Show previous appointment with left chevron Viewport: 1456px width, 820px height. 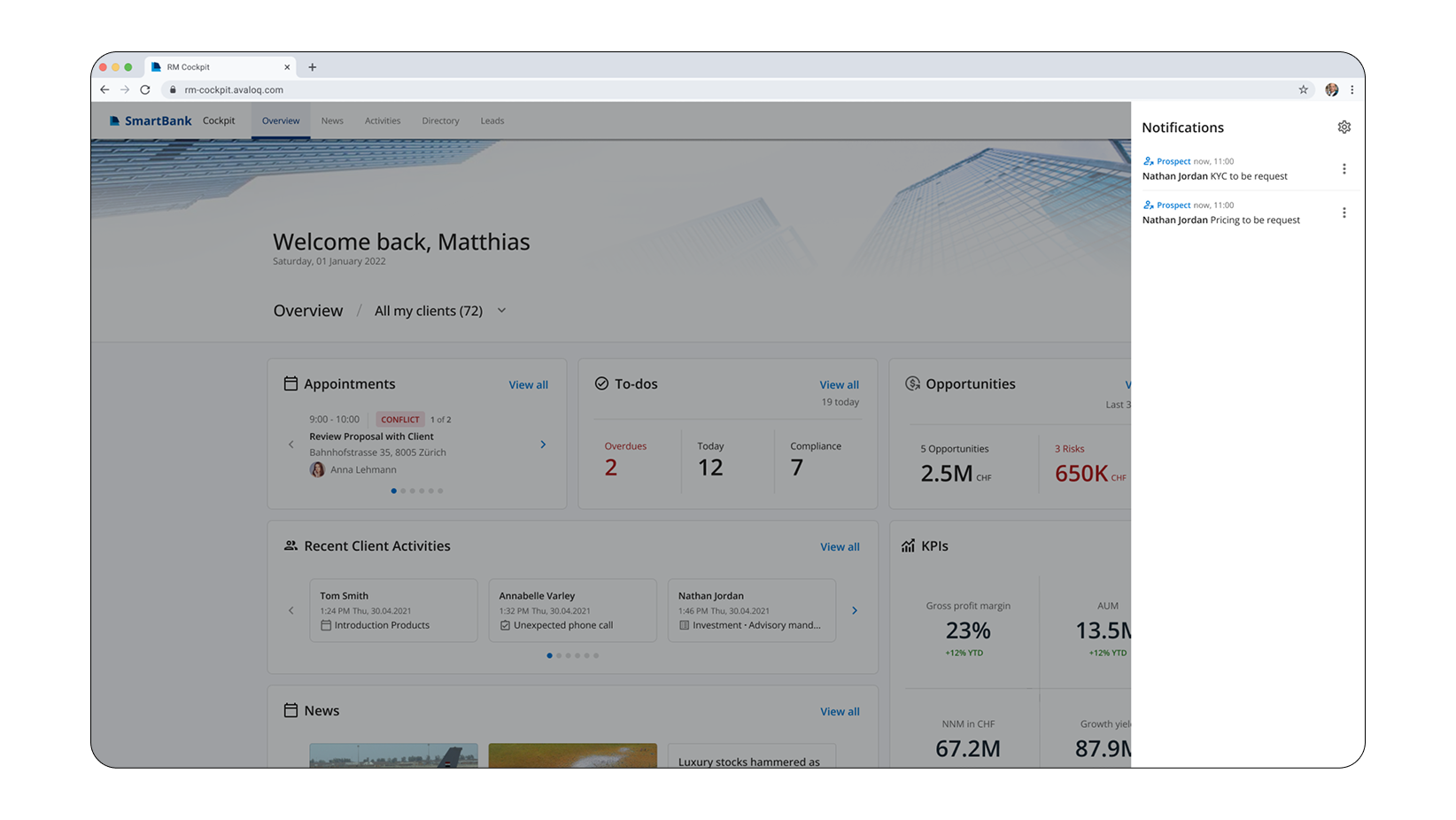290,445
